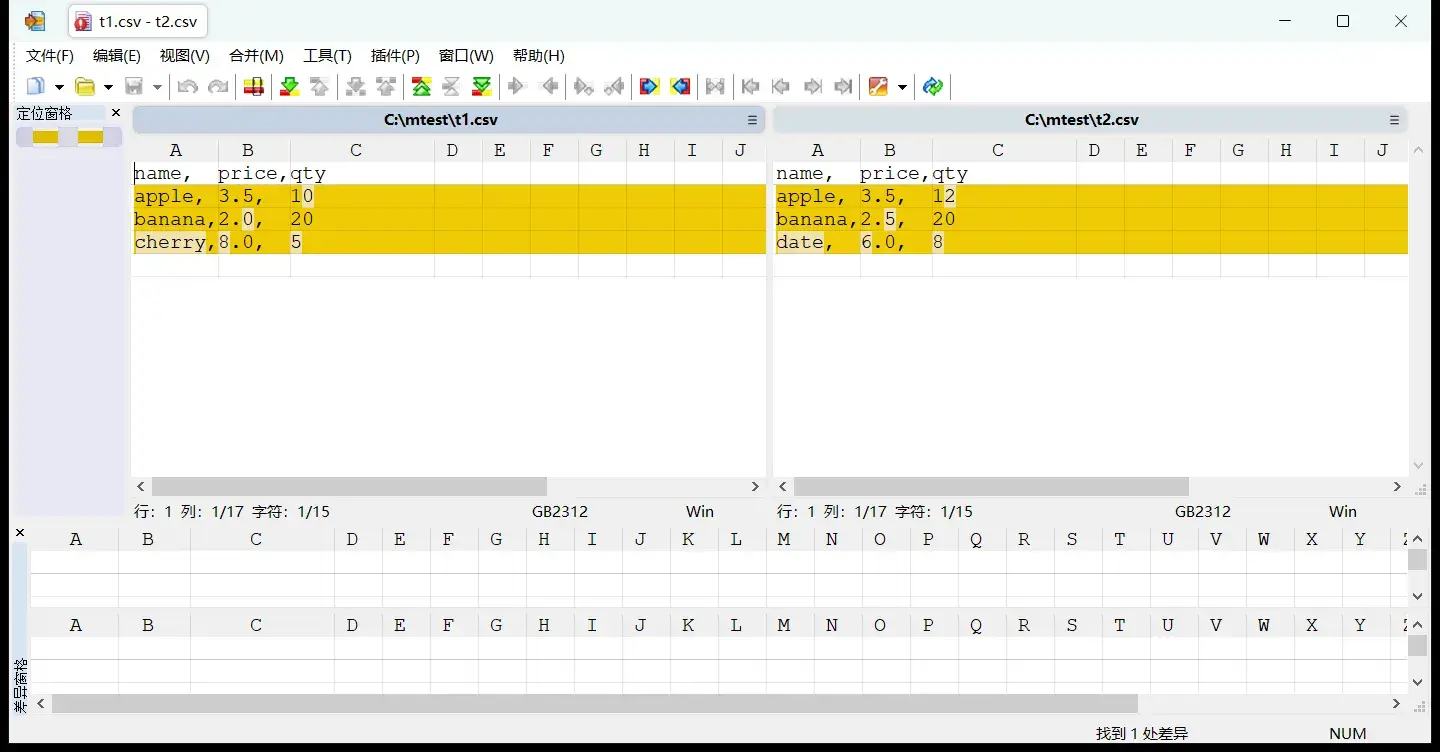Click the auto merge icon
This screenshot has height=752, width=1440.
715,87
